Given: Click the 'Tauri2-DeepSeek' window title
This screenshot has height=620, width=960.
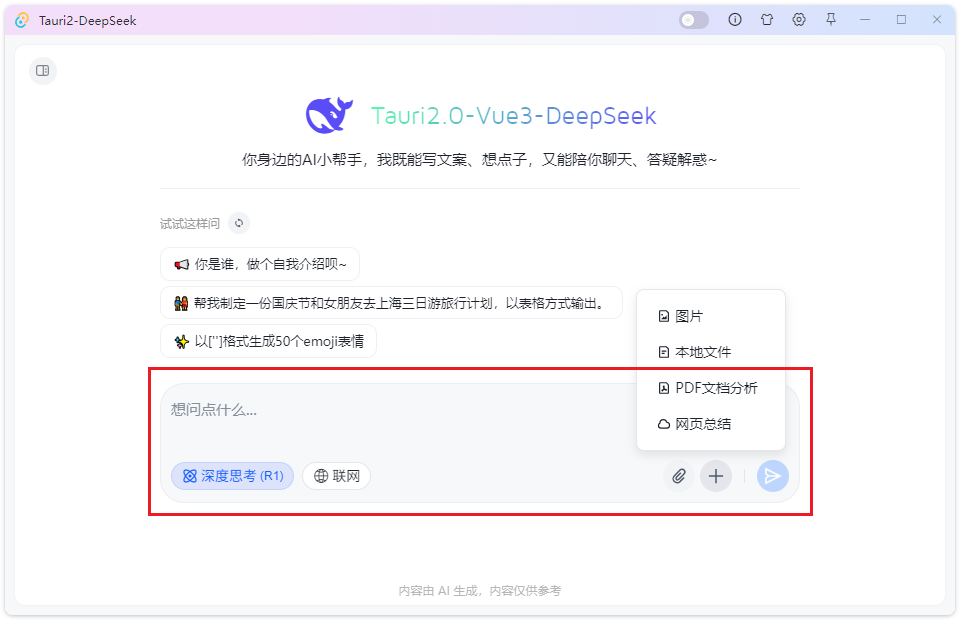Looking at the screenshot, I should click(x=88, y=20).
